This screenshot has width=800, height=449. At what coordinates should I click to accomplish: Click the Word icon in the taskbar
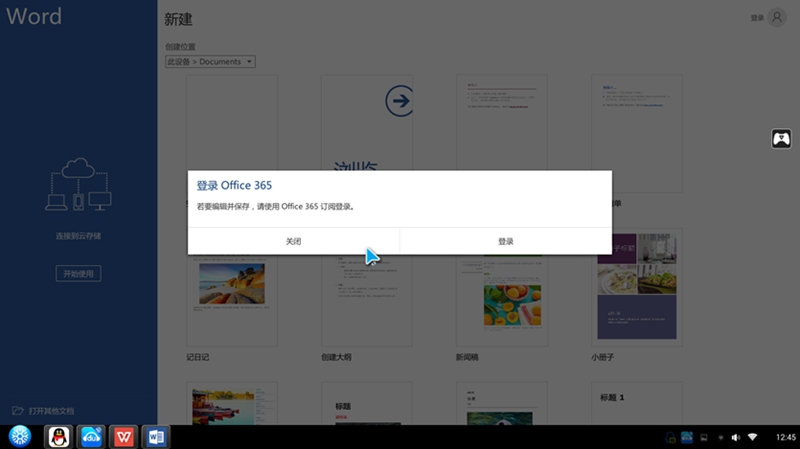click(x=156, y=437)
